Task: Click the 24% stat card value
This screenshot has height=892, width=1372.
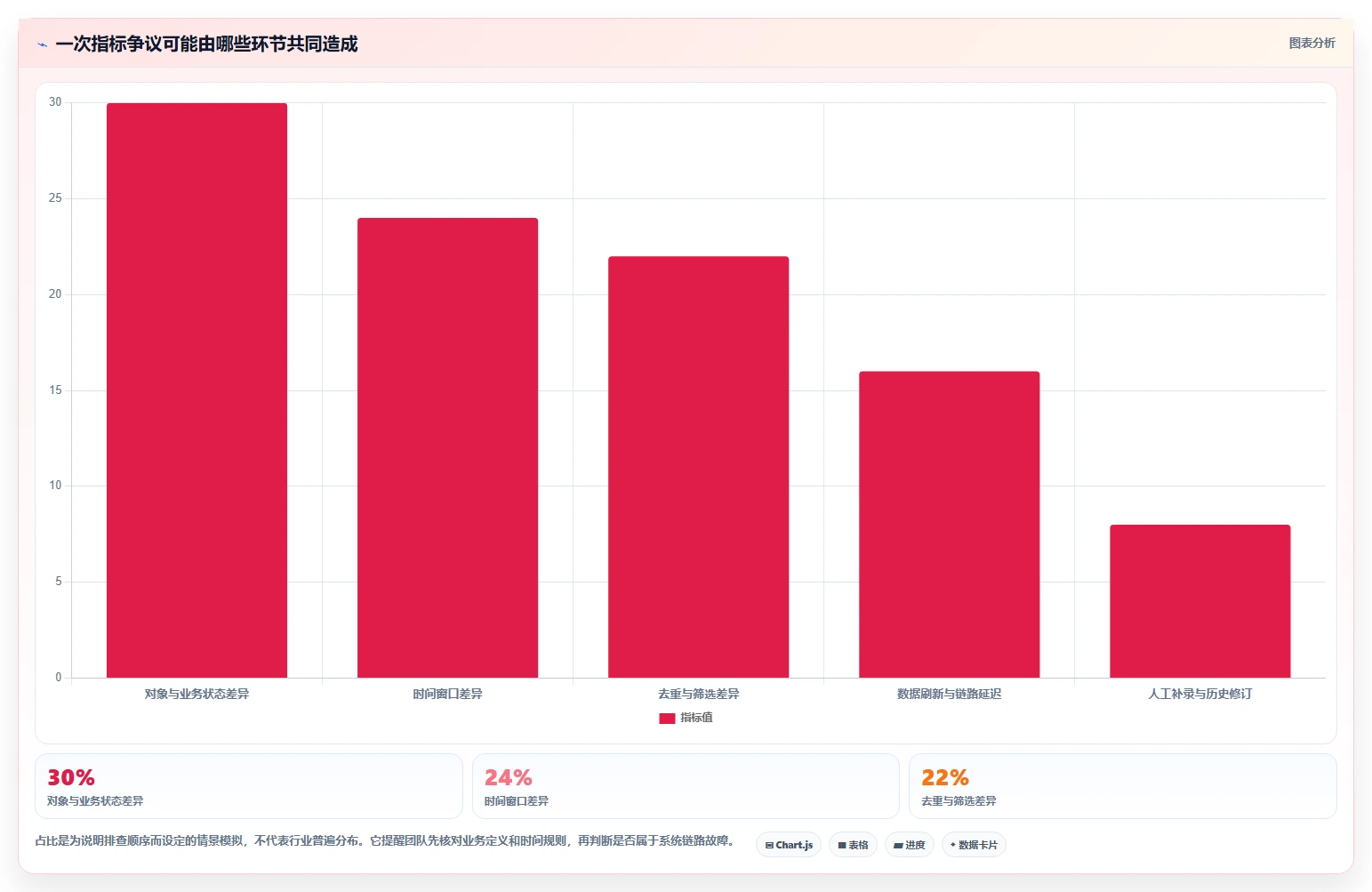Action: (x=509, y=777)
